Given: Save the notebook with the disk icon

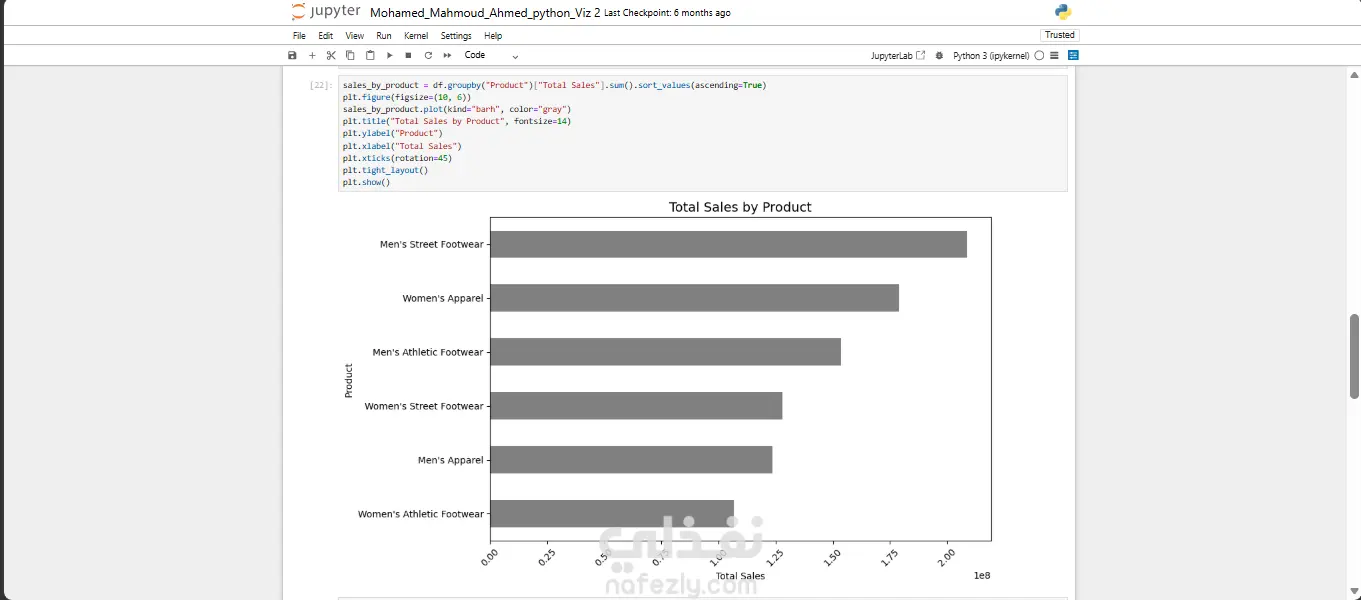Looking at the screenshot, I should [292, 56].
